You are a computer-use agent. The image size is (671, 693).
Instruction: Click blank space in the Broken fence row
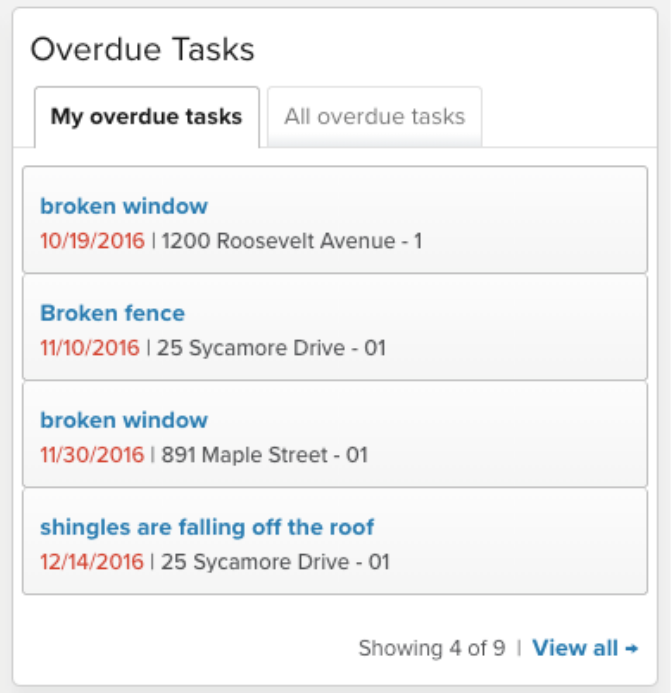coord(500,328)
